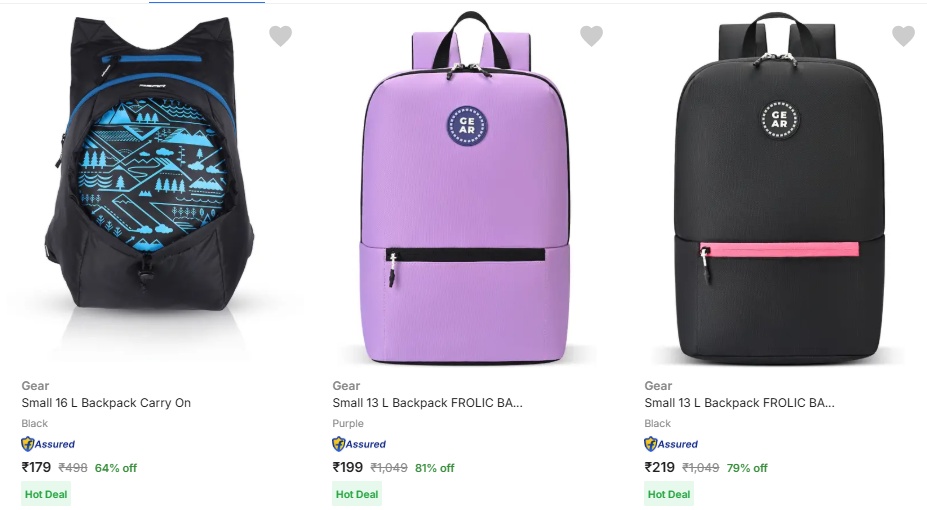
Task: Wishlist the black Small 16 L Backpack
Action: pos(281,36)
